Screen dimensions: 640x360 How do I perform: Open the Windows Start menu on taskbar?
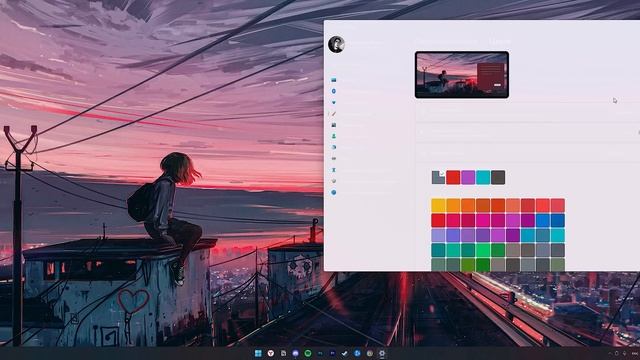coord(258,353)
